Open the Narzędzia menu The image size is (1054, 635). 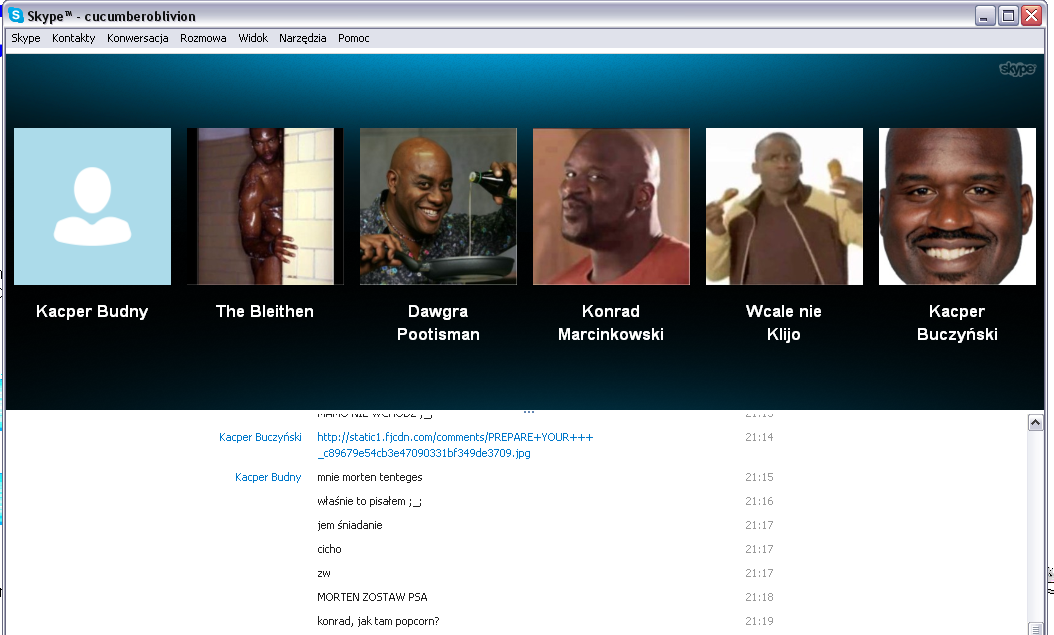(302, 38)
